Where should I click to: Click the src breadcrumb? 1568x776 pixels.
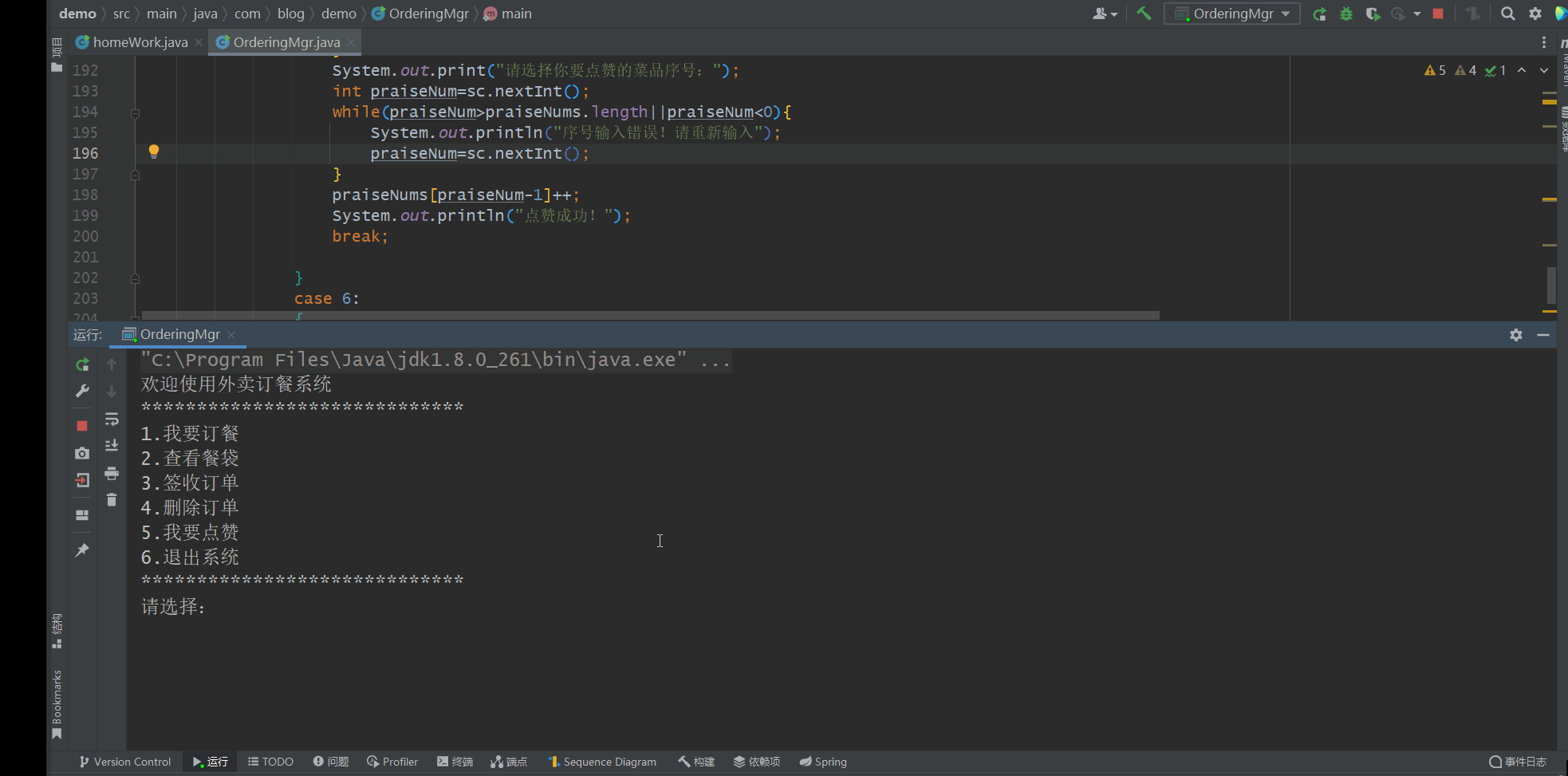121,14
